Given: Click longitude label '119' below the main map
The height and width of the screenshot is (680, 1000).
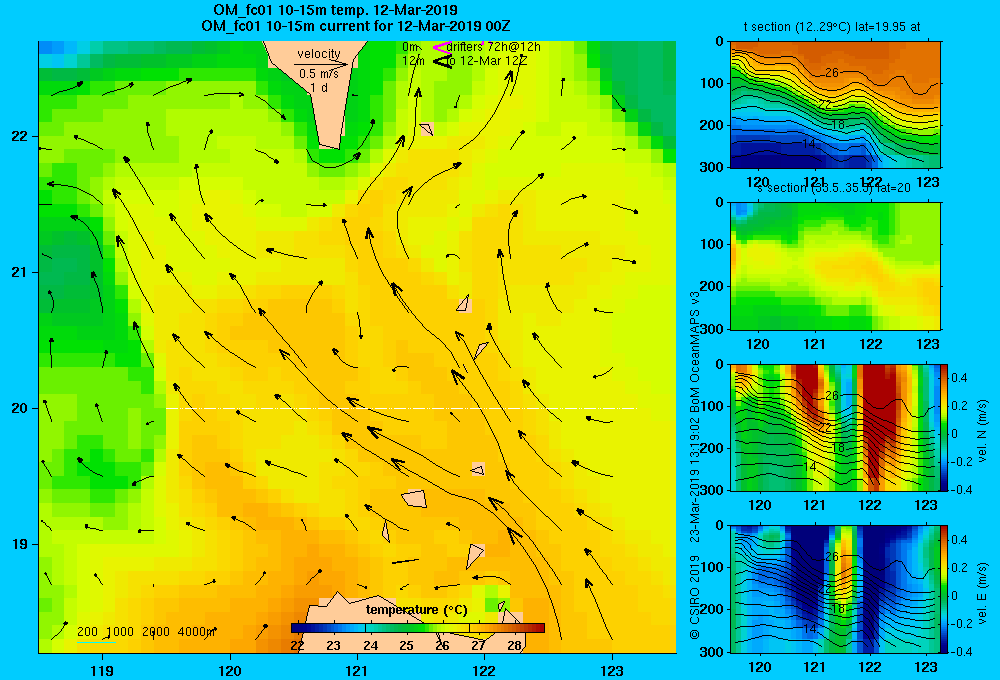Looking at the screenshot, I should click(102, 671).
